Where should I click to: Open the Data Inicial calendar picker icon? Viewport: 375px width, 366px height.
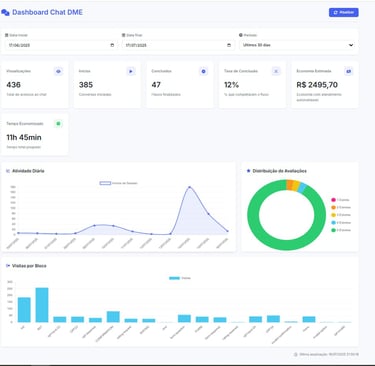pos(112,45)
